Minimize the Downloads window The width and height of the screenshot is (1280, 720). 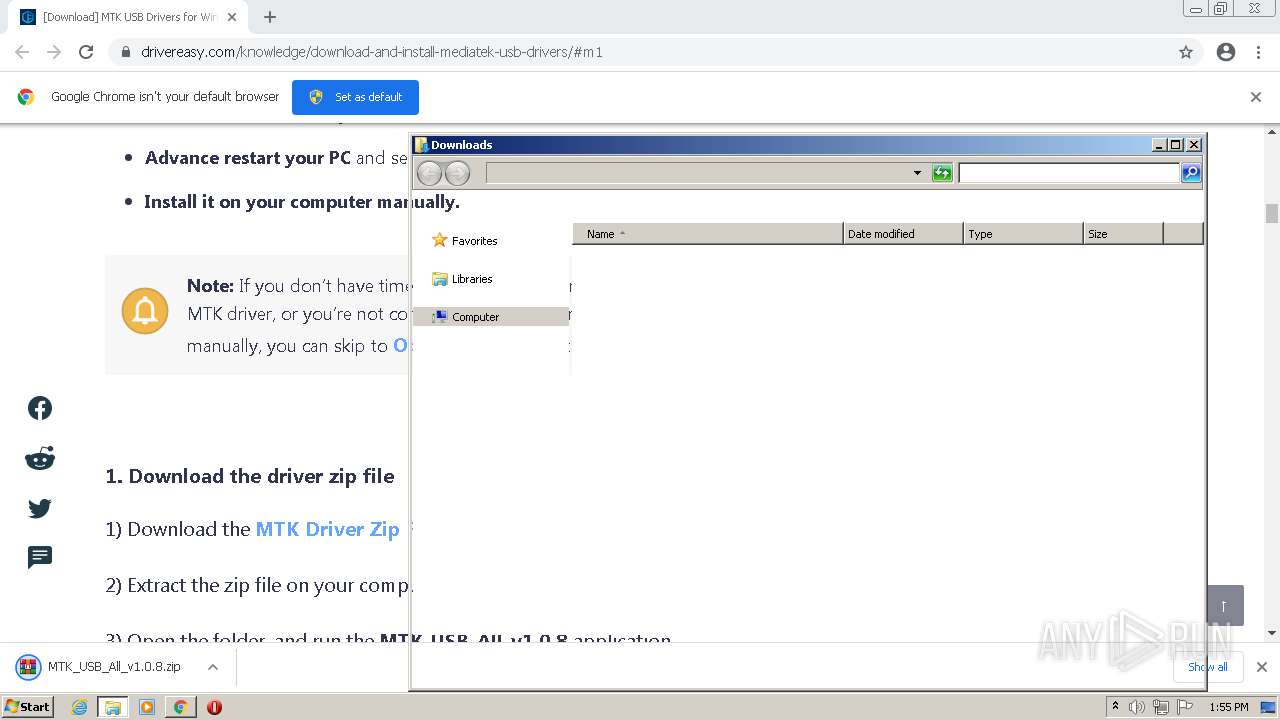[x=1159, y=145]
